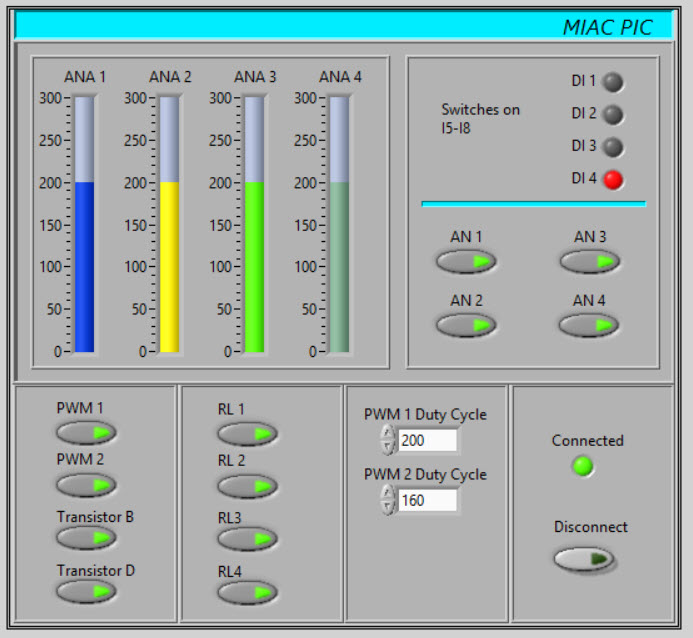Click the PWM 1 Duty Cycle field showing 200
Viewport: 693px width, 638px height.
pos(427,440)
